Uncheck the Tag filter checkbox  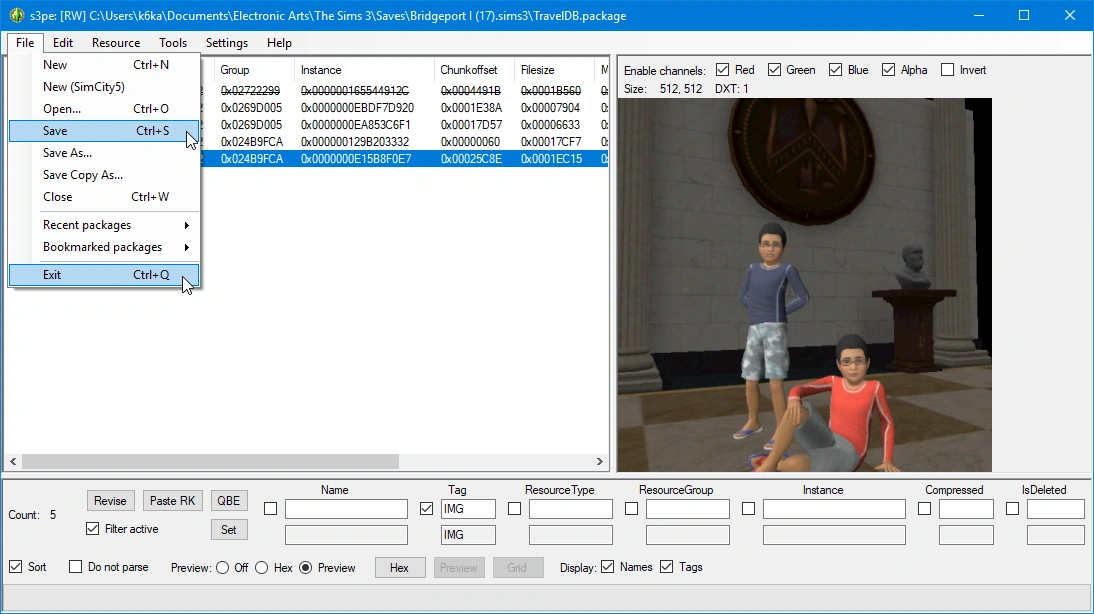click(x=426, y=509)
